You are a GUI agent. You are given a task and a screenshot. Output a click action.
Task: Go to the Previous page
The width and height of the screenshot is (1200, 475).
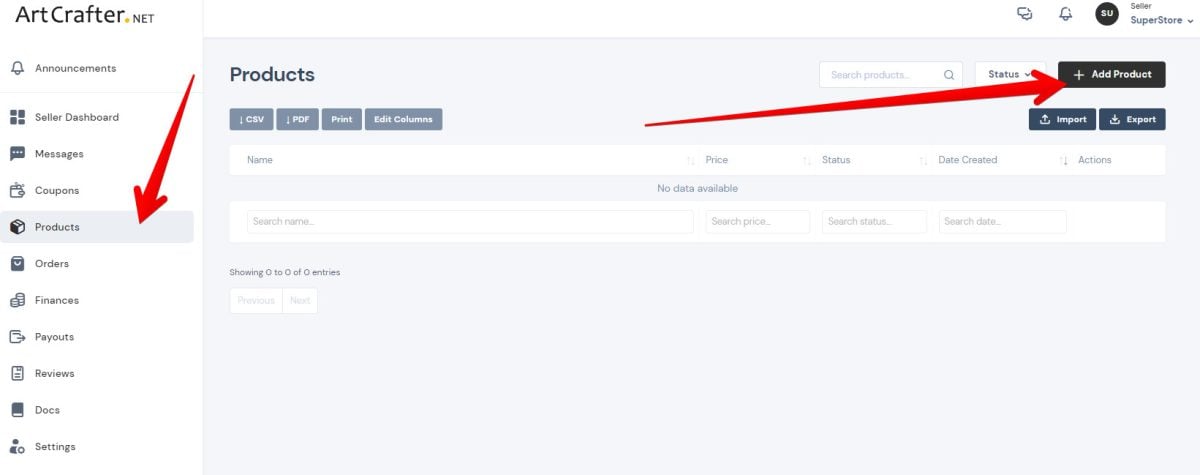(x=256, y=301)
